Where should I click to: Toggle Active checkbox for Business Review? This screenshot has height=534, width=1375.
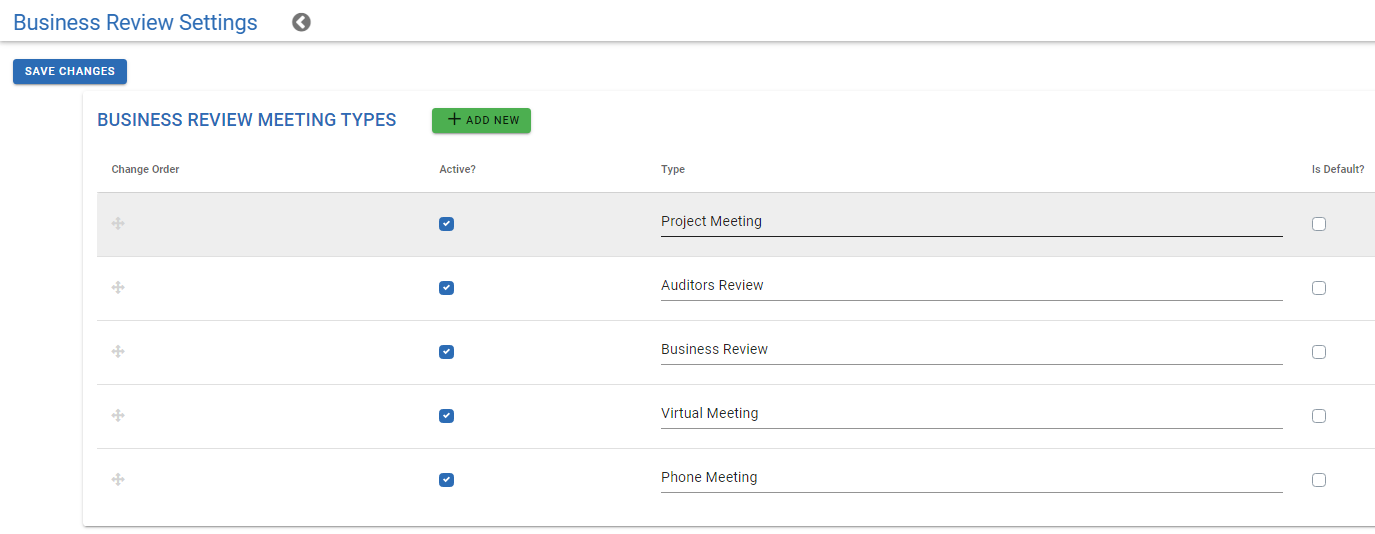[x=446, y=352]
